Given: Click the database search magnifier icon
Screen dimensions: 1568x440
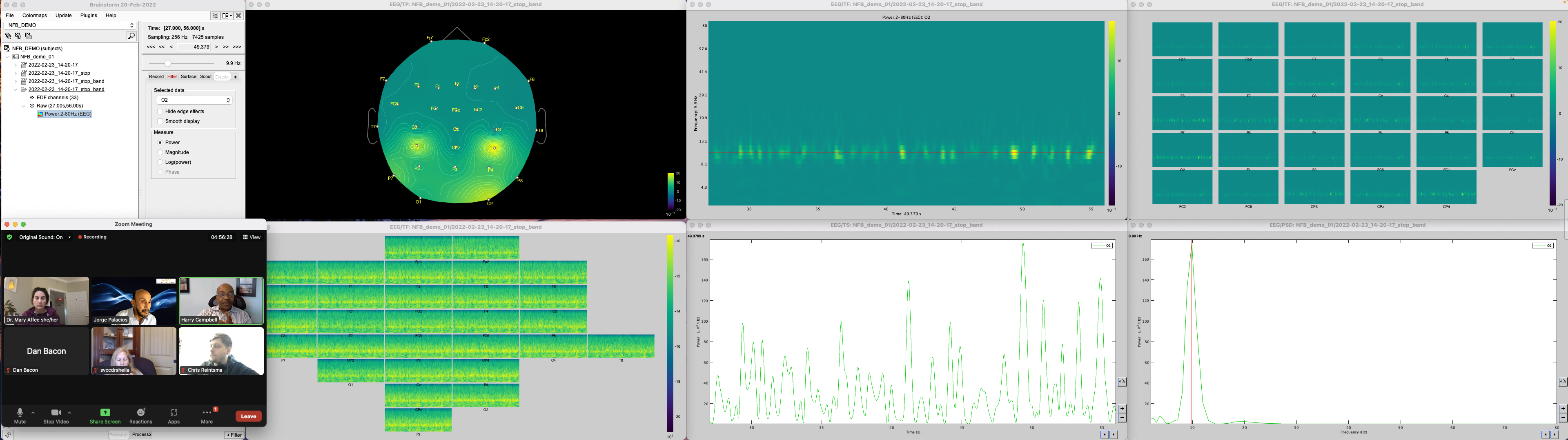Looking at the screenshot, I should (131, 37).
